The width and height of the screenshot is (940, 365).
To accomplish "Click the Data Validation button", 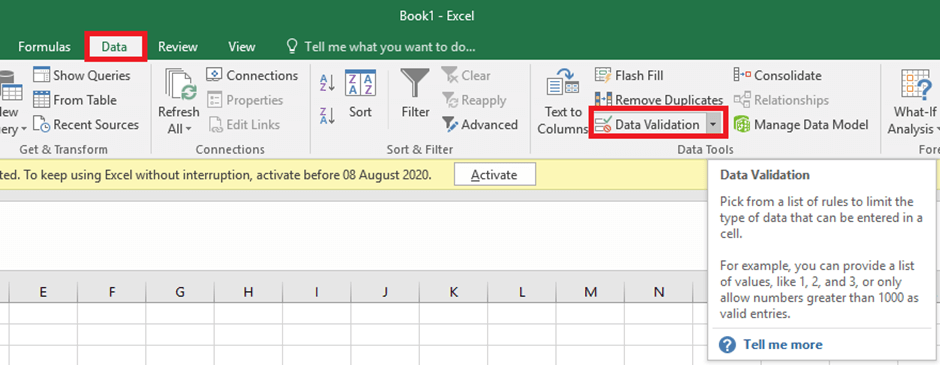I will (648, 125).
